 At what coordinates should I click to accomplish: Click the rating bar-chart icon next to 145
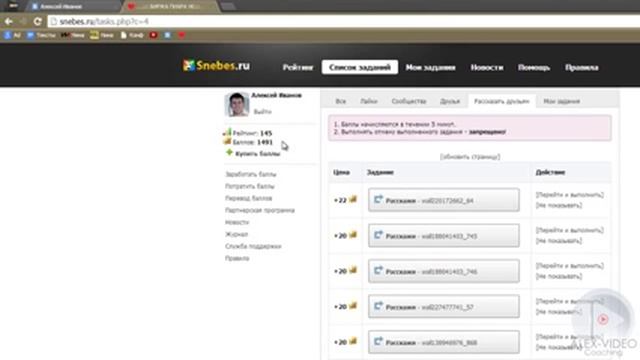click(227, 132)
